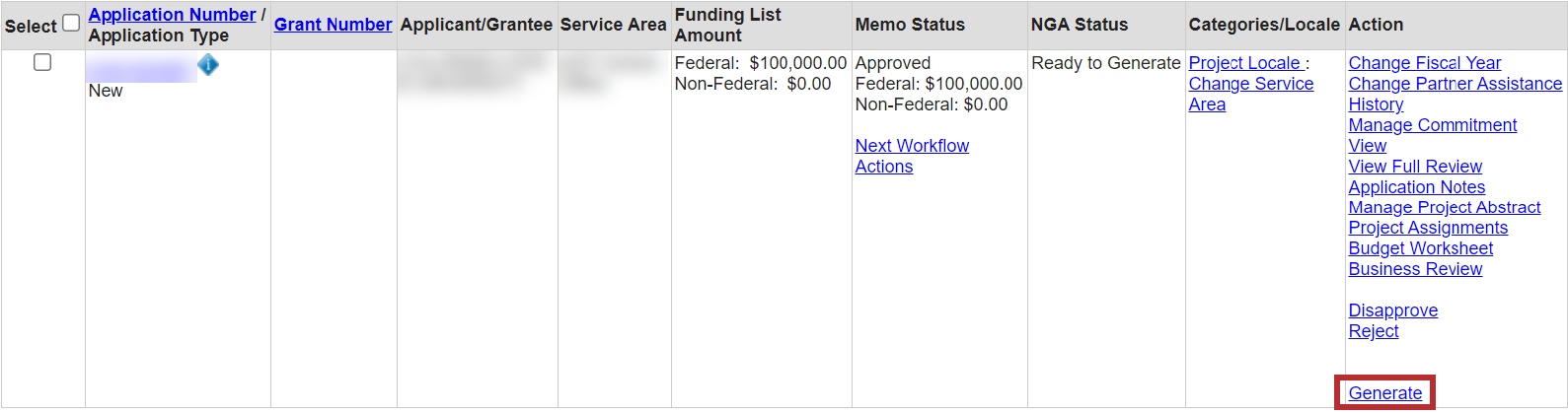
Task: Sort by Application Number column header
Action: [x=172, y=15]
